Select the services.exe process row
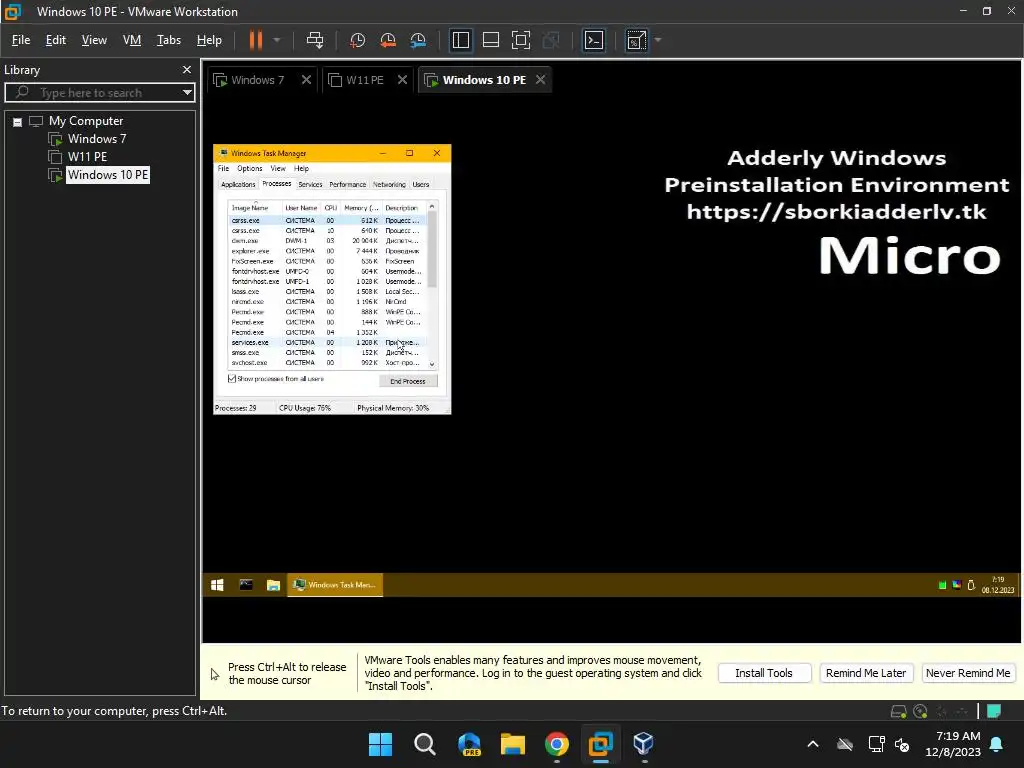 327,342
